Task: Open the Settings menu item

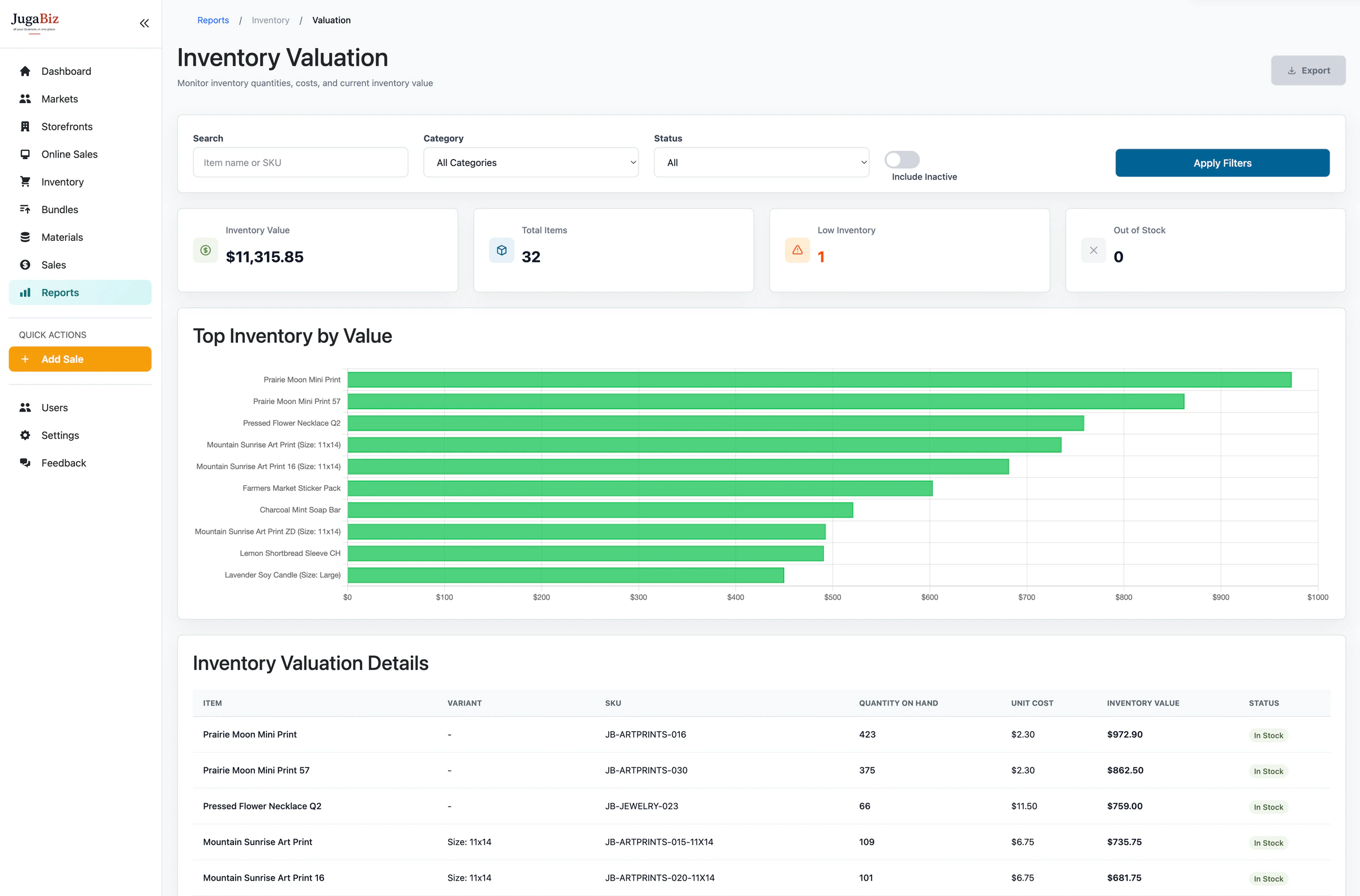Action: [x=80, y=435]
